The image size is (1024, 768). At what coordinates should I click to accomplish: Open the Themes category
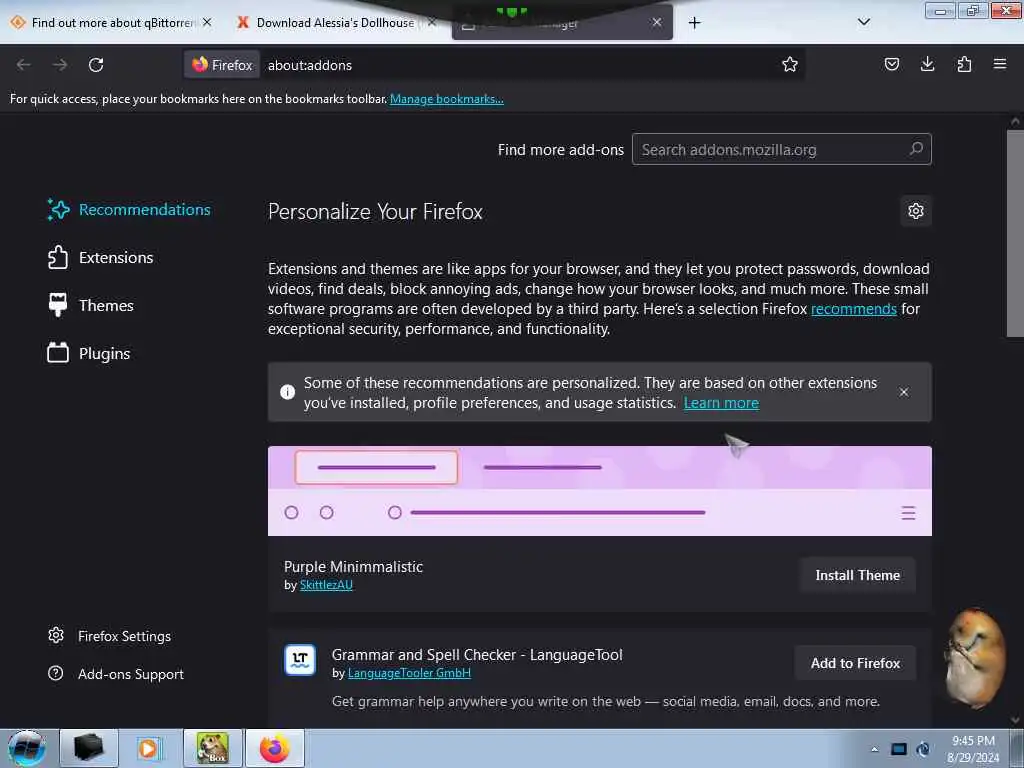91,305
